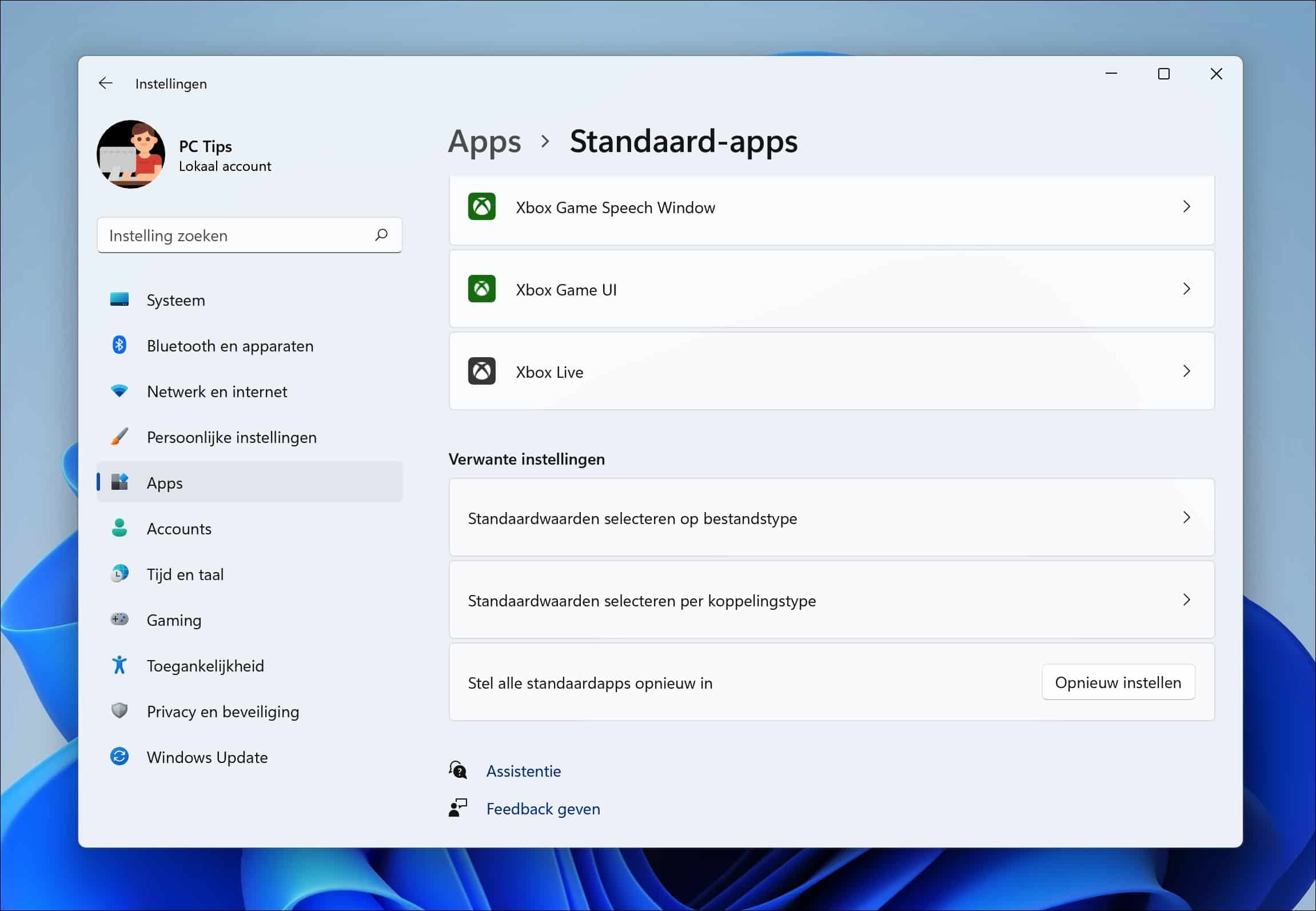Click the Xbox controller icon for Gaming
1316x911 pixels.
(x=120, y=620)
